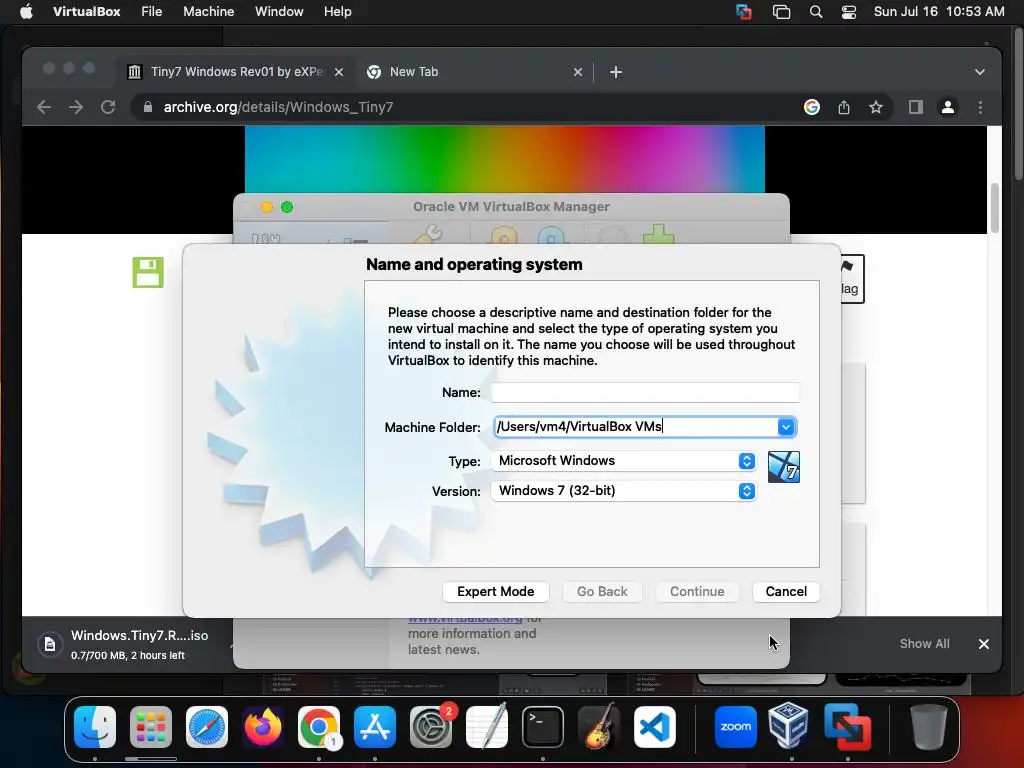The width and height of the screenshot is (1024, 768).
Task: Open Finder from the Dock
Action: pyautogui.click(x=95, y=727)
